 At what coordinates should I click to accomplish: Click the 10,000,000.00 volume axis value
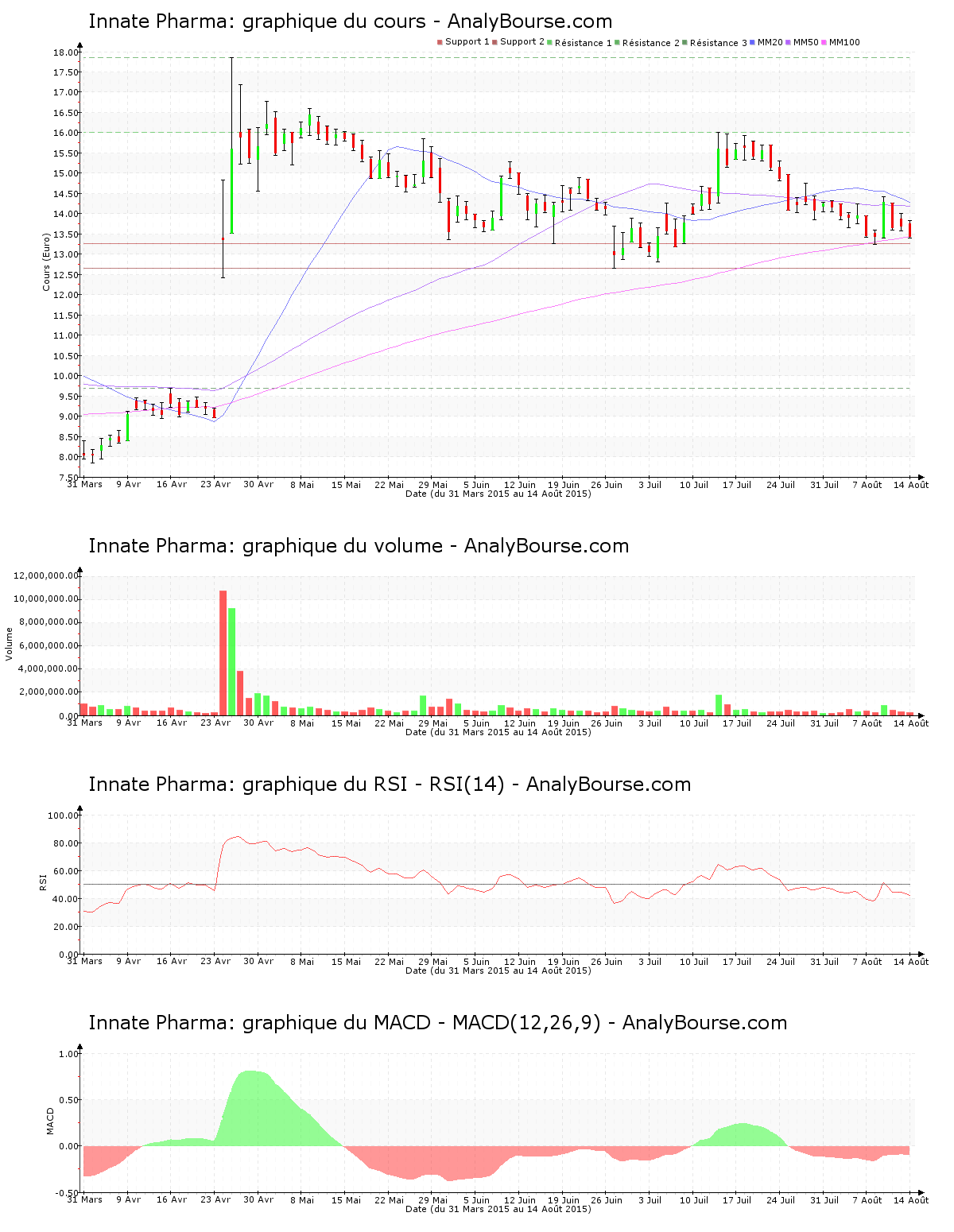pos(46,599)
